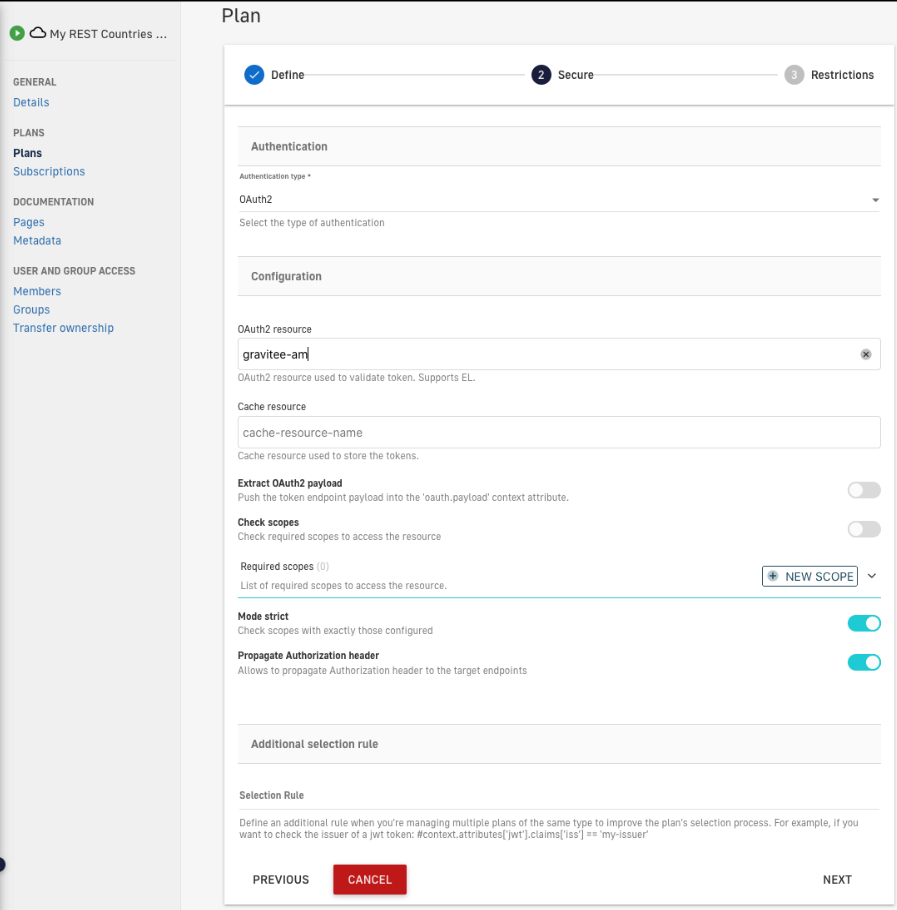Expand the Required scopes chevron
Screen dimensions: 897x910
[x=871, y=576]
